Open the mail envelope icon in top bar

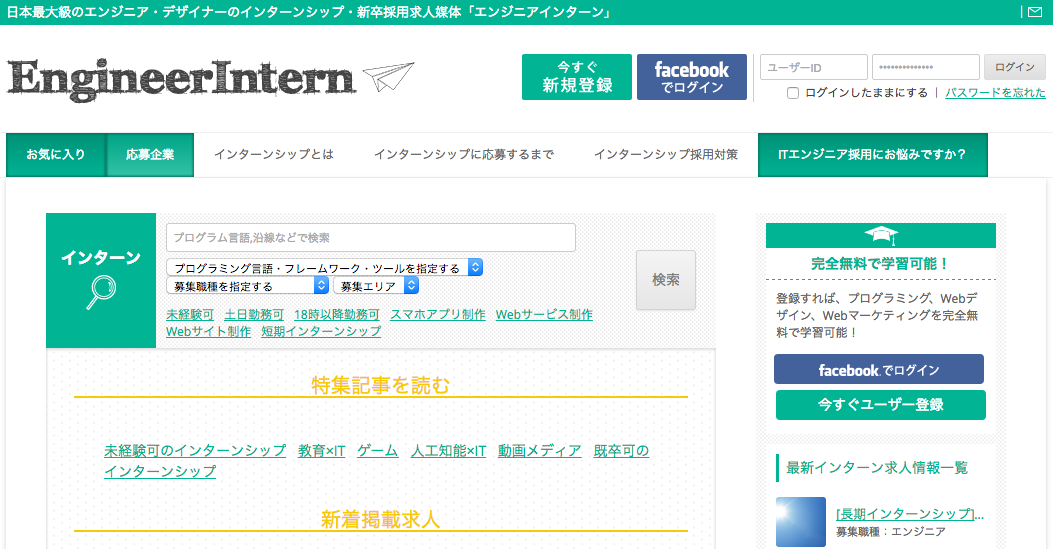[1034, 12]
